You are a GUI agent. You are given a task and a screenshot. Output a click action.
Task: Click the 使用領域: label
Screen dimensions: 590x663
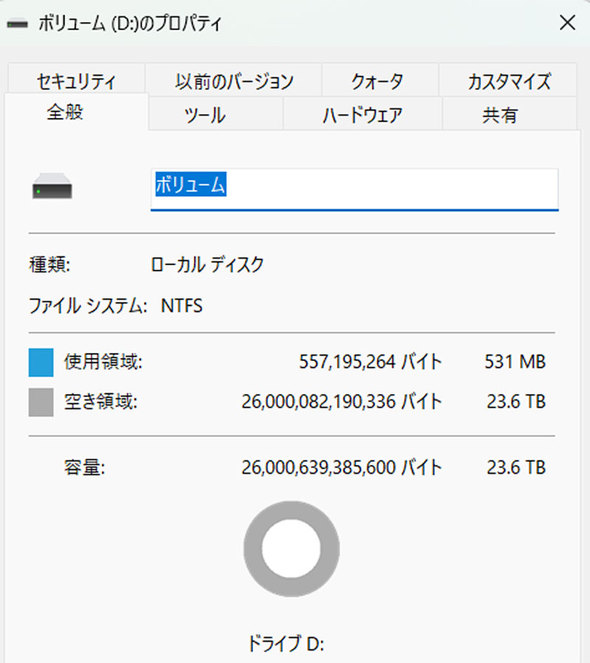tap(103, 362)
